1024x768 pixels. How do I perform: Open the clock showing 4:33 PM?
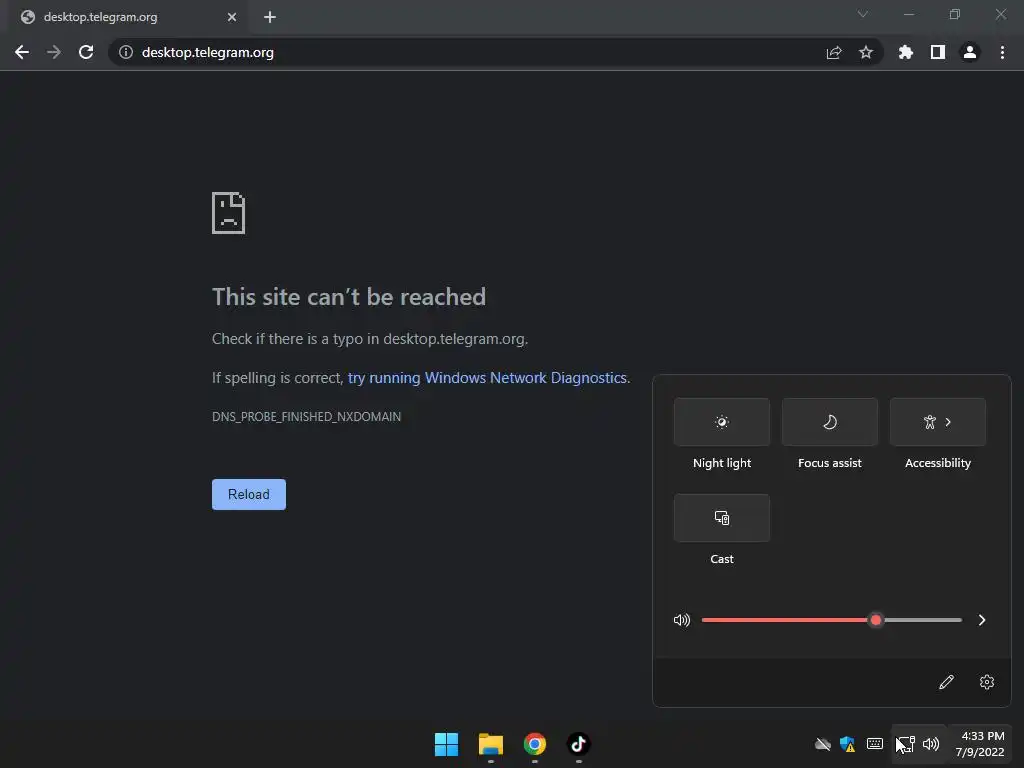(980, 744)
